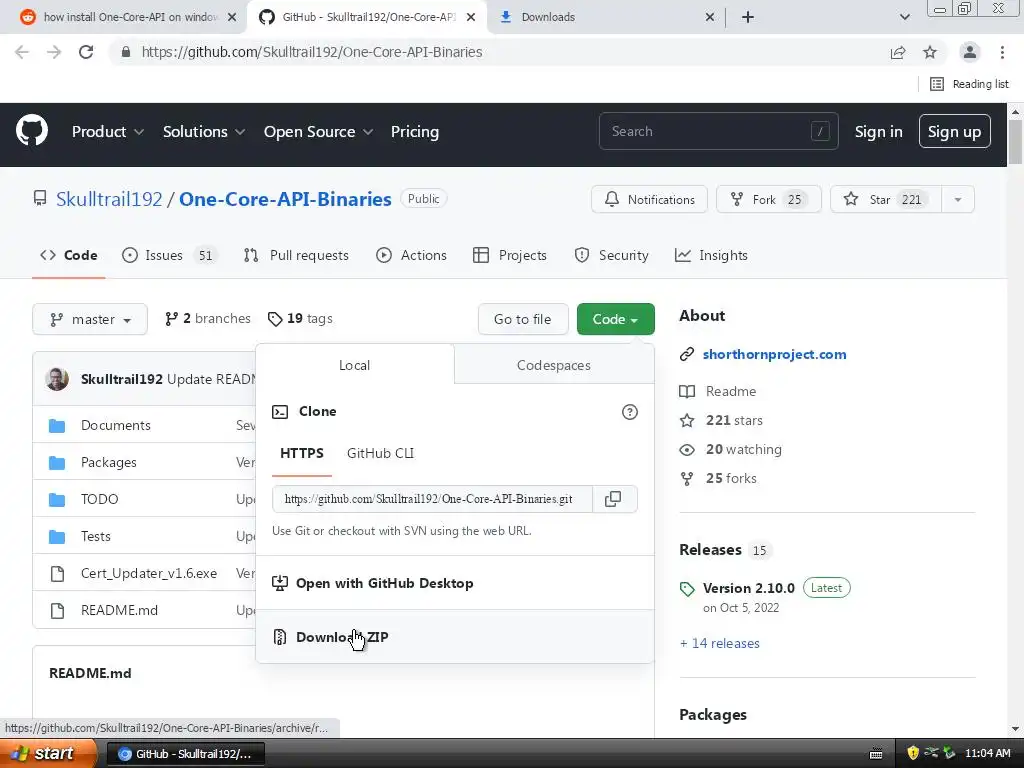Open the GitHub logo home link
The image size is (1024, 768).
click(32, 131)
